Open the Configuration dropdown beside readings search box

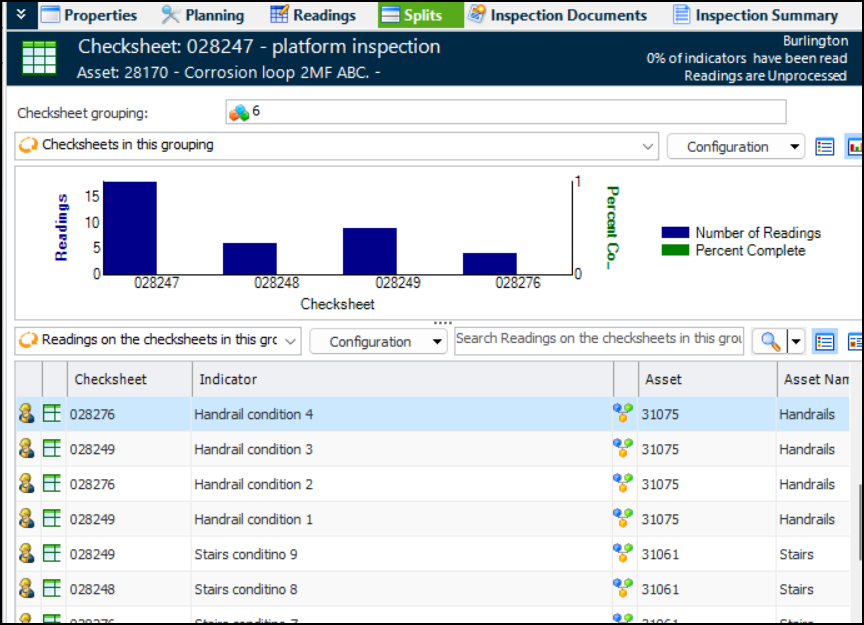(x=377, y=341)
